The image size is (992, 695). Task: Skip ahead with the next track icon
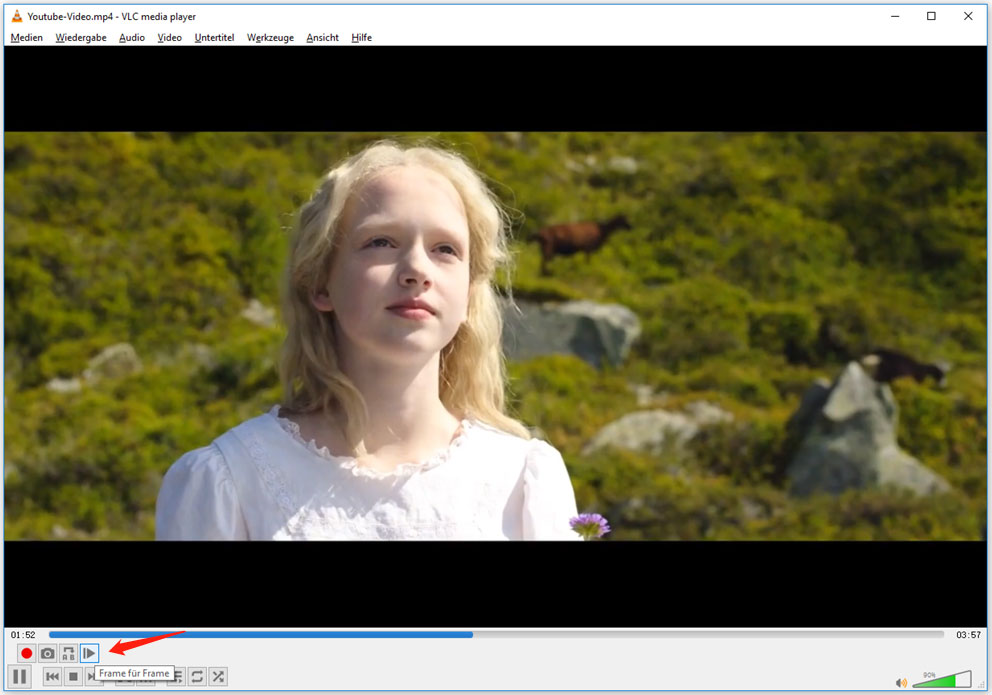[x=95, y=676]
